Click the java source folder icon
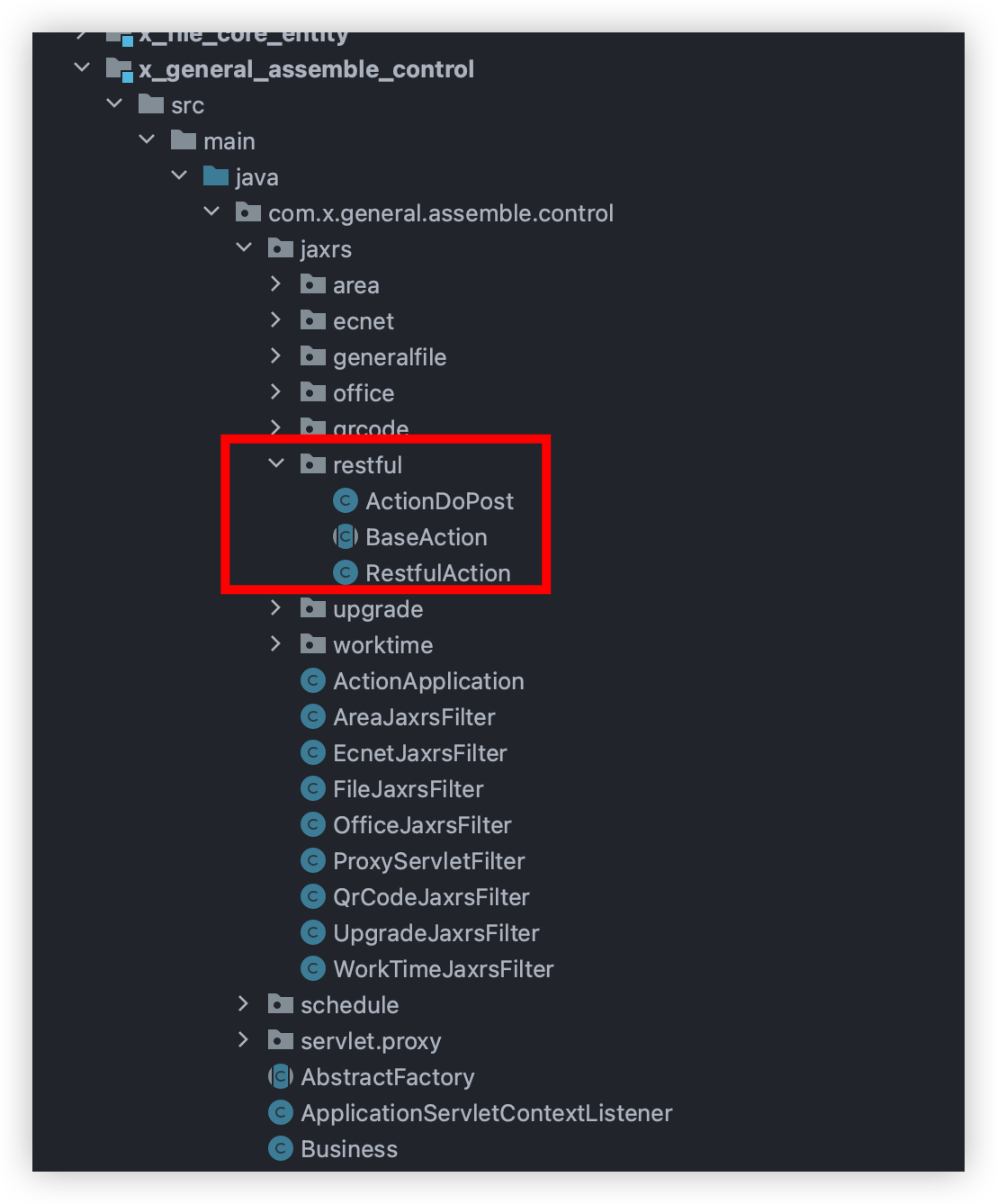997x1204 pixels. (x=216, y=177)
